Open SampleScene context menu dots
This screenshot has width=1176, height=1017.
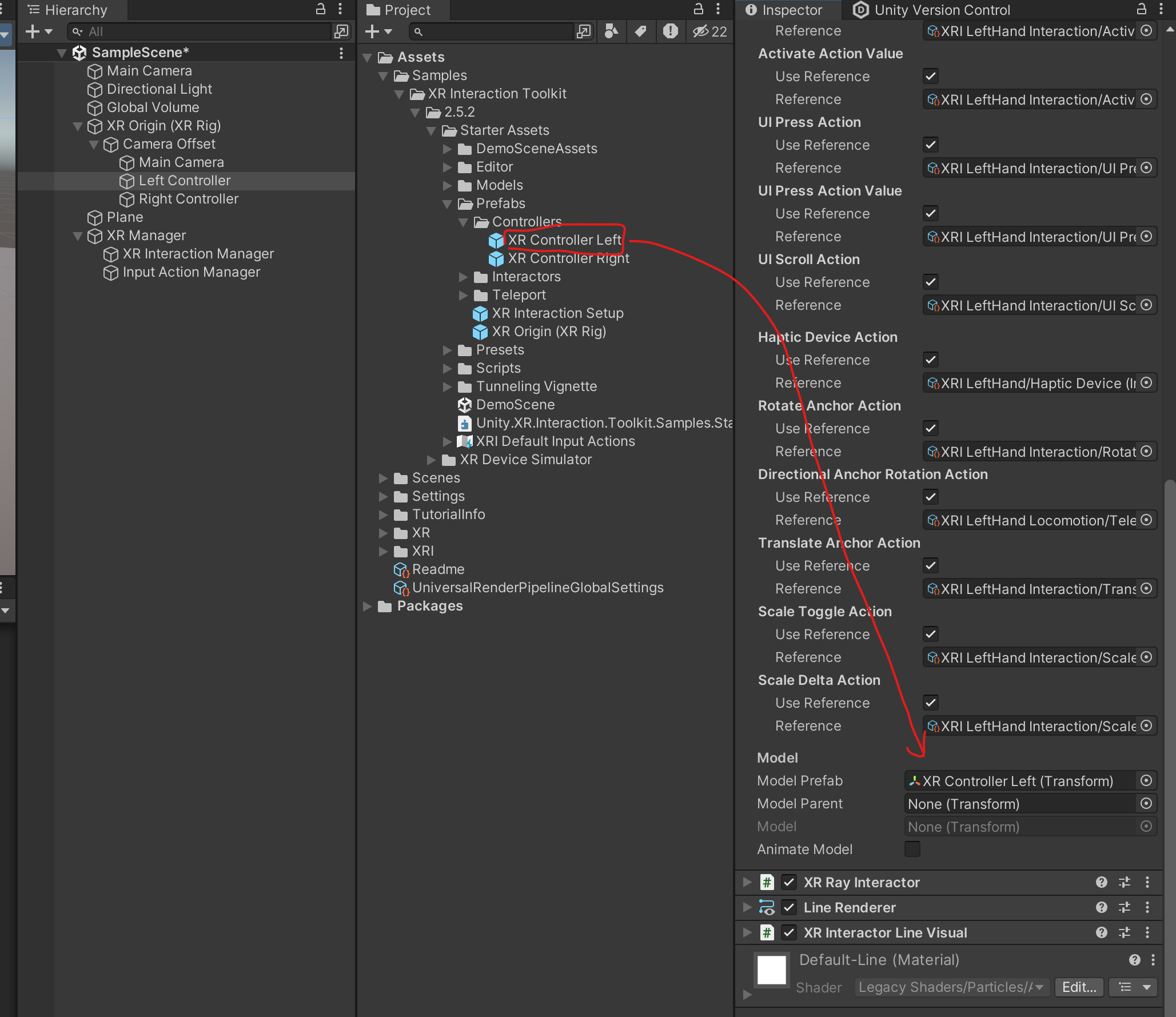341,53
